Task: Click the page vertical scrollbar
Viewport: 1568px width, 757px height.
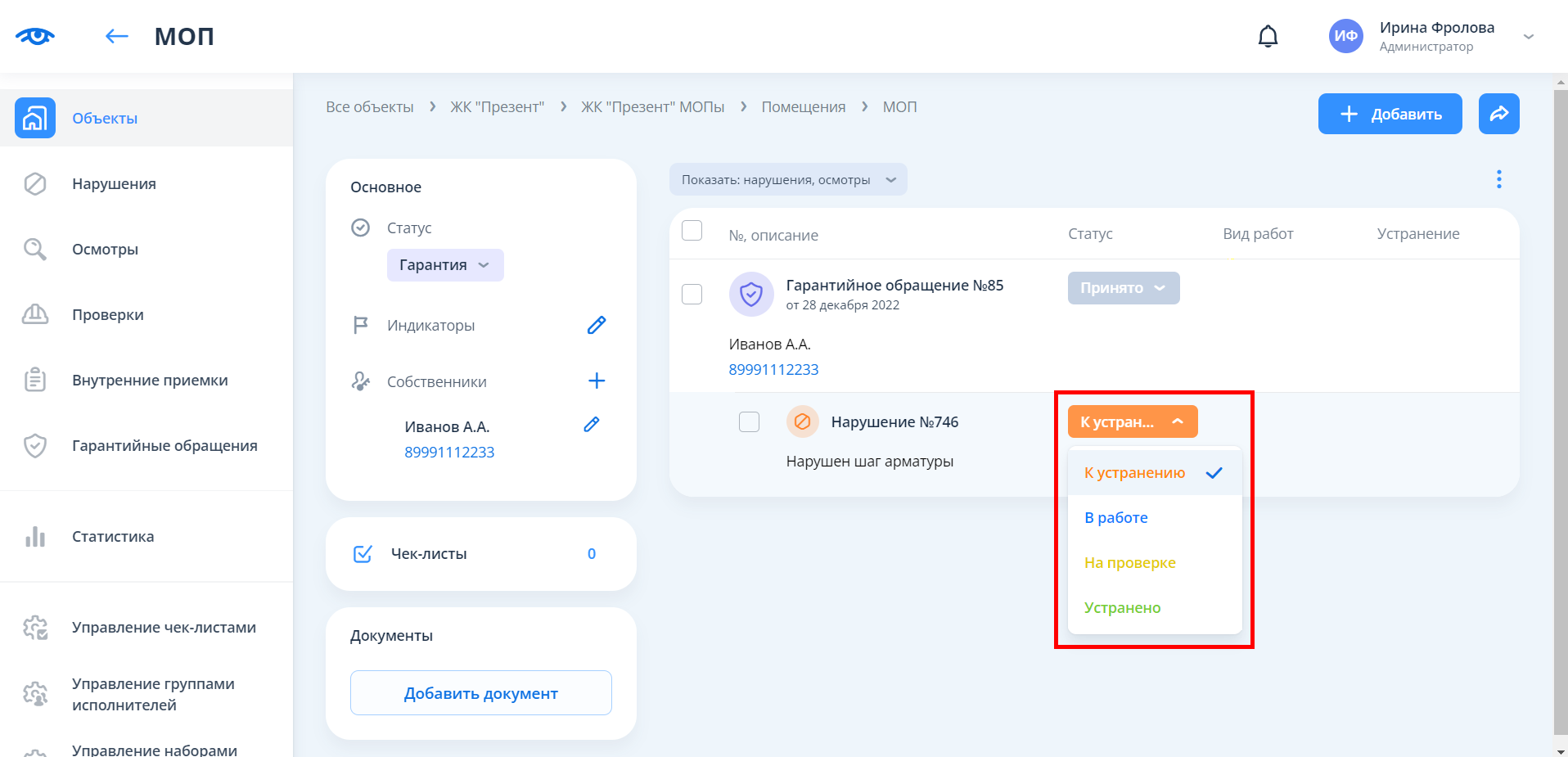Action: click(1560, 409)
